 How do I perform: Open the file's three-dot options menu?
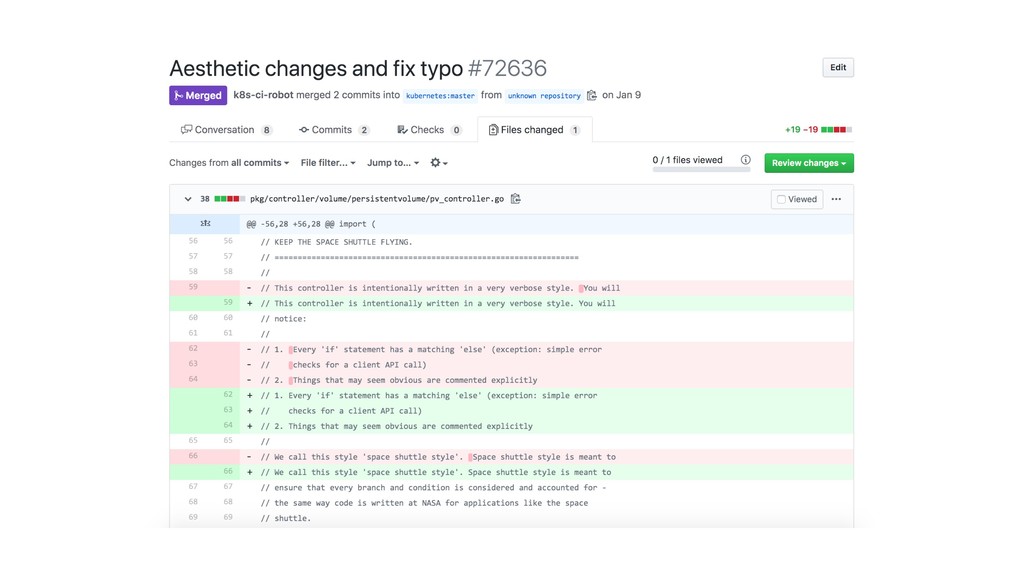(x=836, y=199)
